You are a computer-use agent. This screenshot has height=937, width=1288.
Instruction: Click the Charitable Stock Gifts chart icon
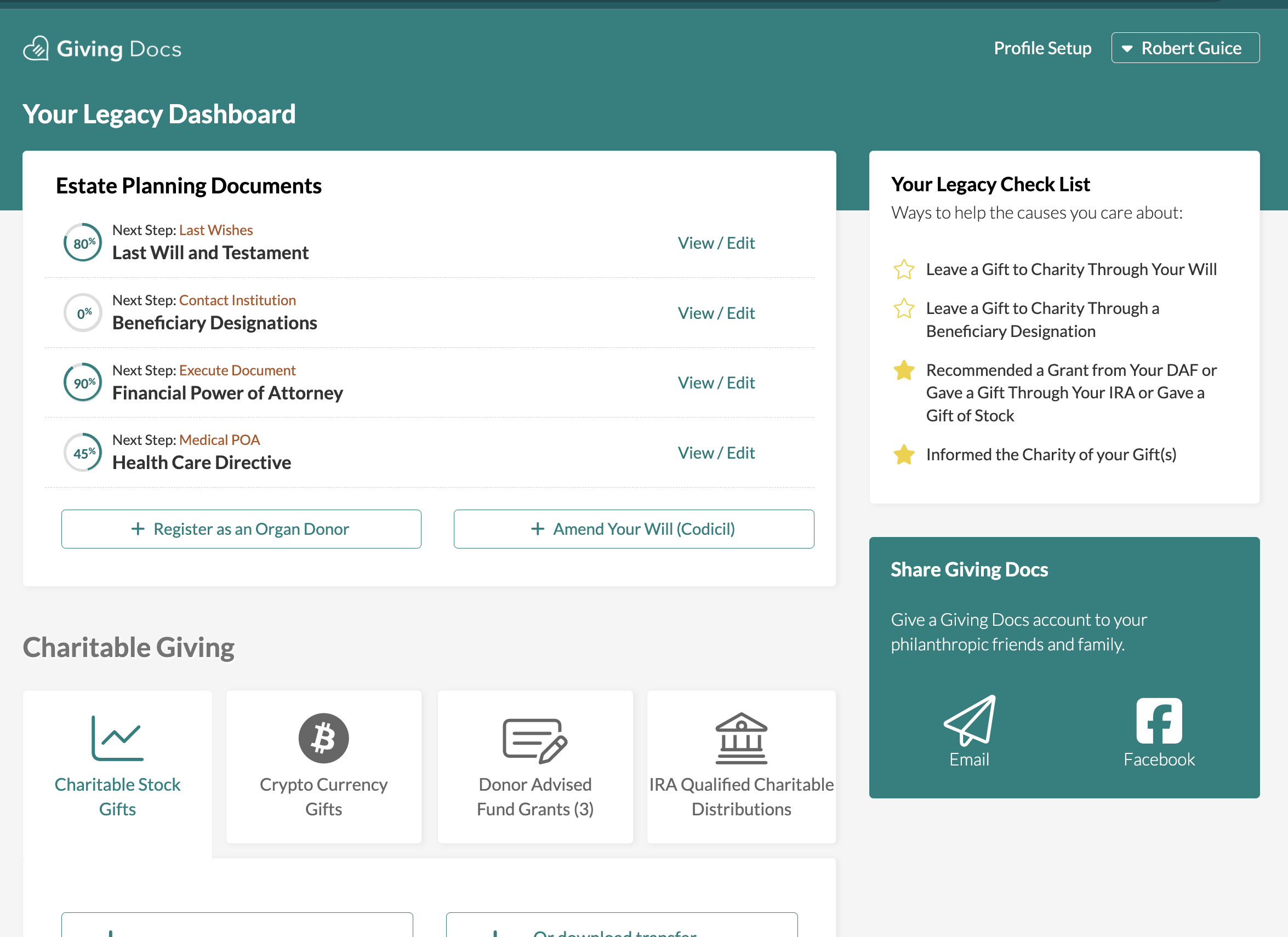(117, 738)
